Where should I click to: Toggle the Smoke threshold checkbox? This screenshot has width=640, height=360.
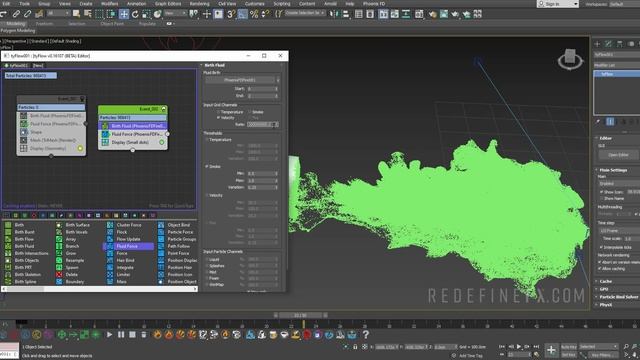[207, 167]
